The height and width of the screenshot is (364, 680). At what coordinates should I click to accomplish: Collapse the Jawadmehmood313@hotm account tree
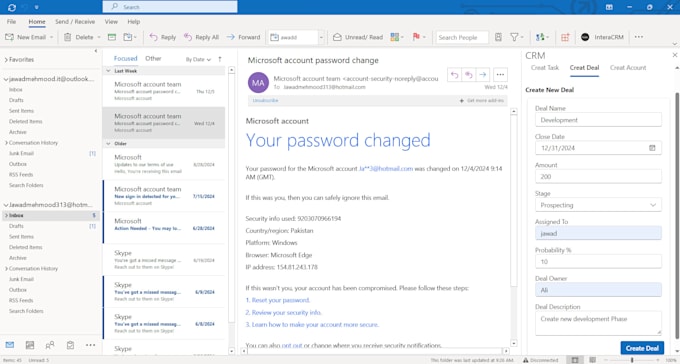tap(6, 205)
